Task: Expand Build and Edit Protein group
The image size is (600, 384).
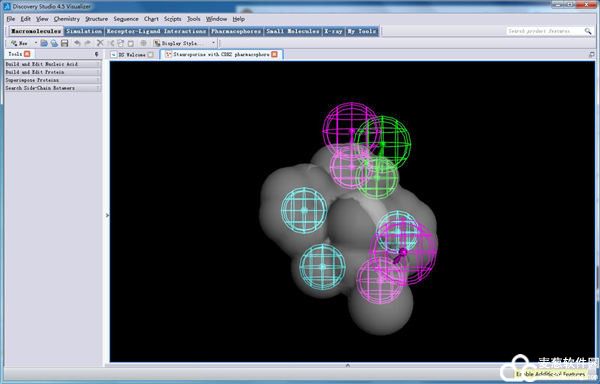Action: 53,72
